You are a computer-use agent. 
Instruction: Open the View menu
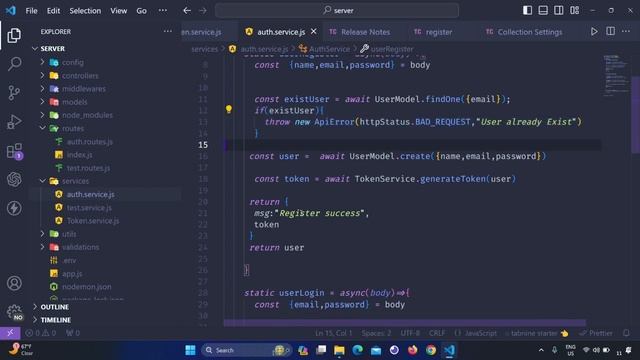(x=118, y=11)
